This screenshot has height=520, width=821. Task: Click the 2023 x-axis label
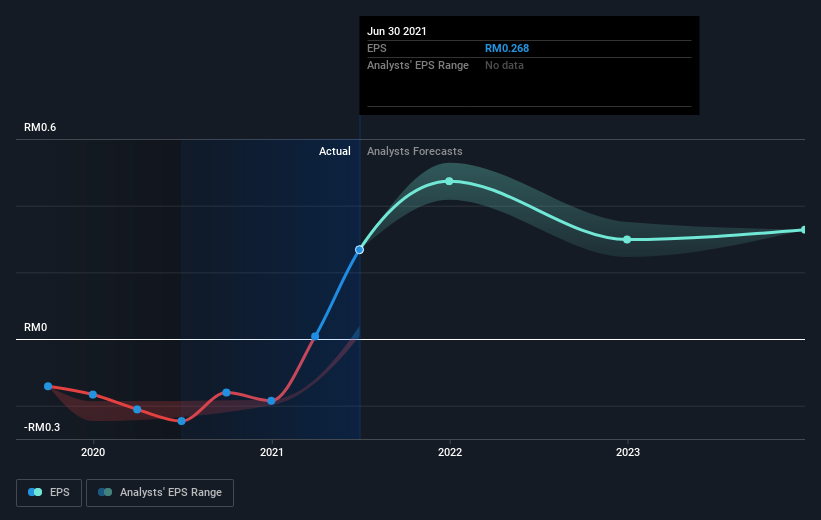point(628,452)
